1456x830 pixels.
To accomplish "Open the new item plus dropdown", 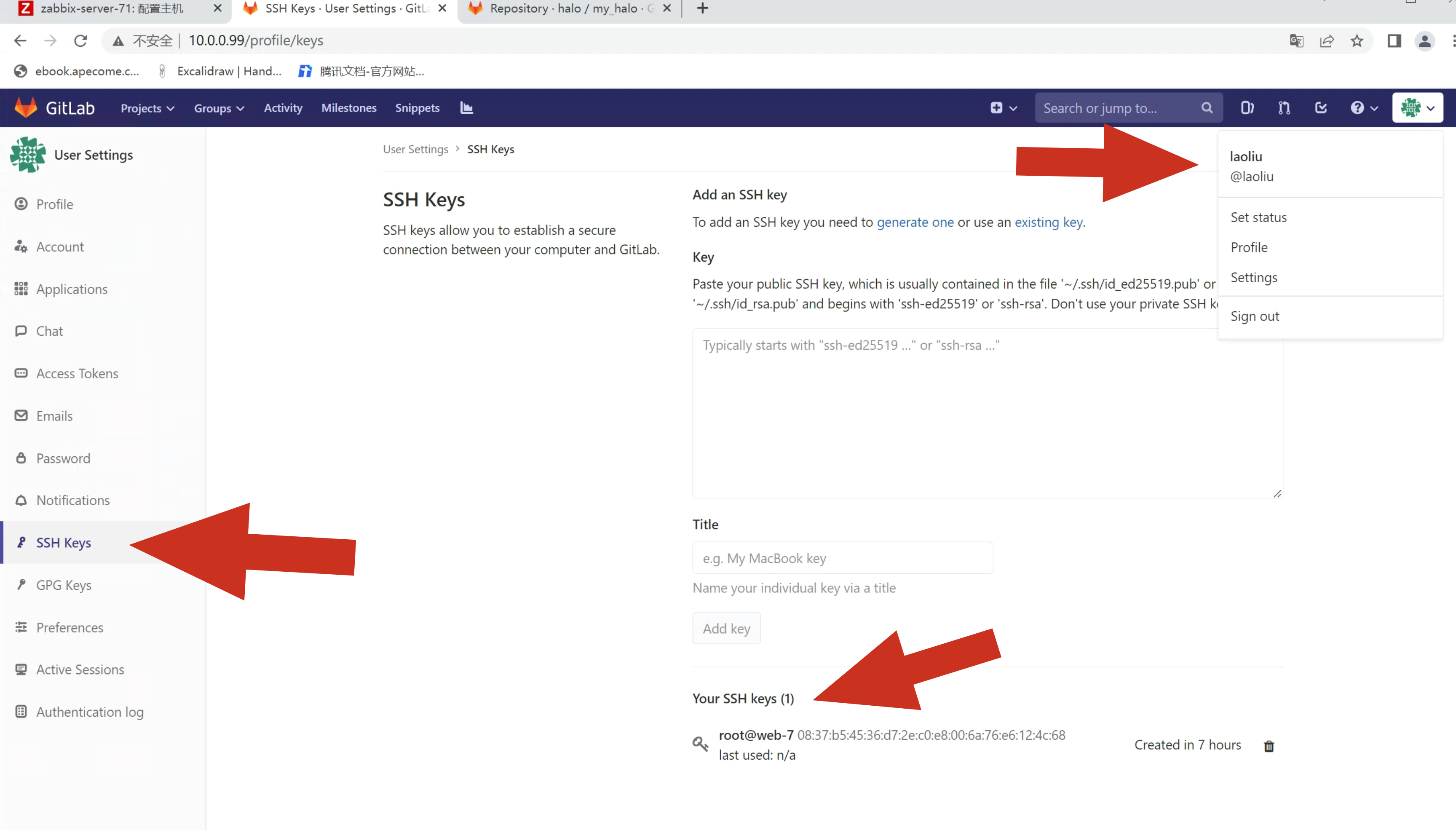I will [1003, 108].
